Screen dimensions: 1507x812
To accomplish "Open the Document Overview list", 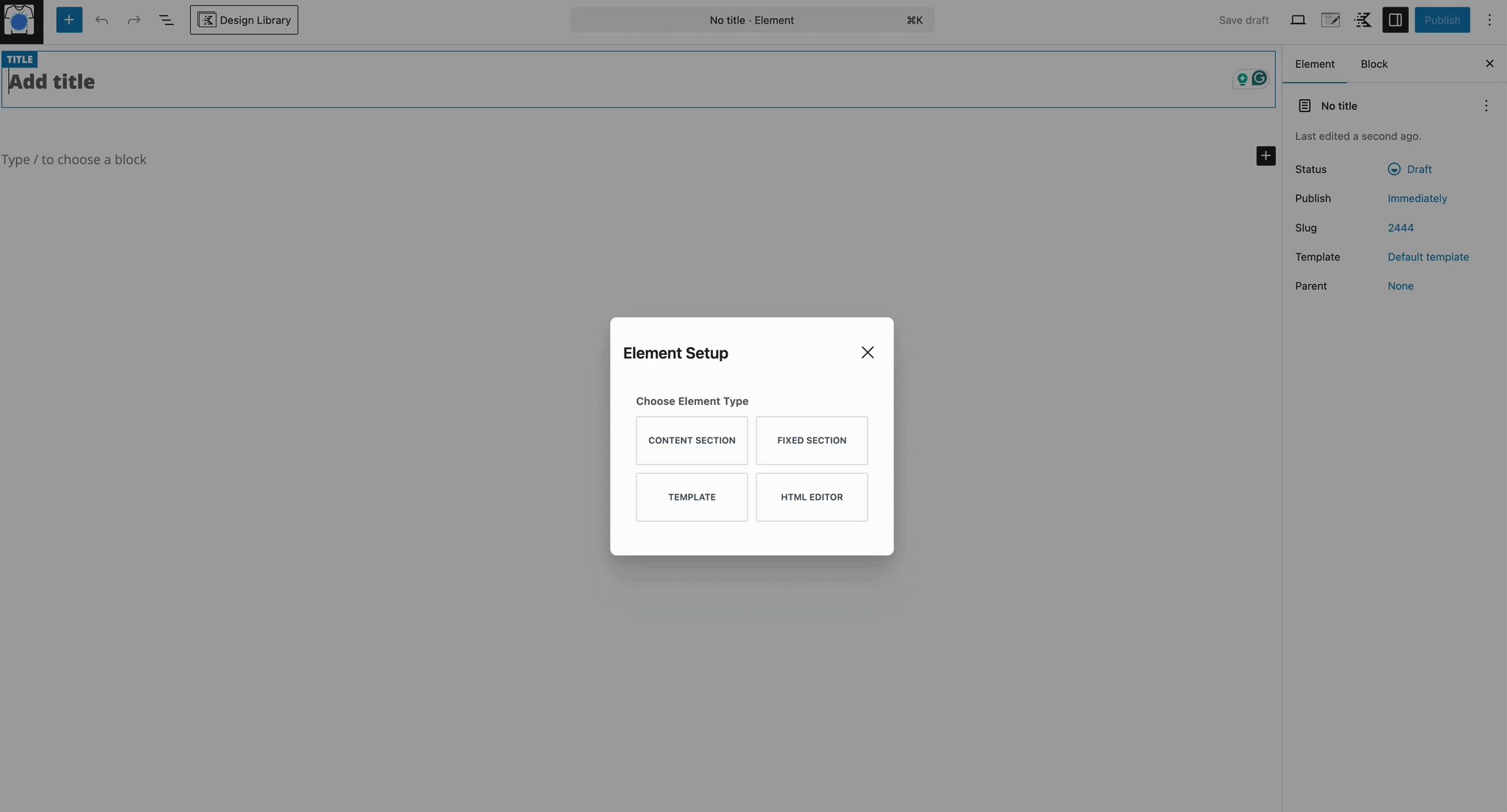I will 166,20.
